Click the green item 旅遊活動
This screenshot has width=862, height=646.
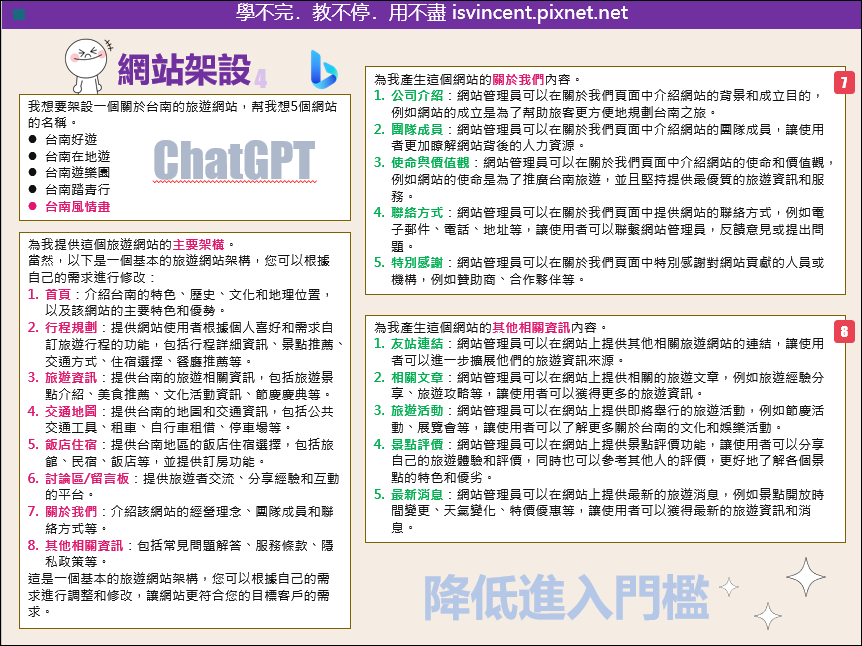(417, 411)
